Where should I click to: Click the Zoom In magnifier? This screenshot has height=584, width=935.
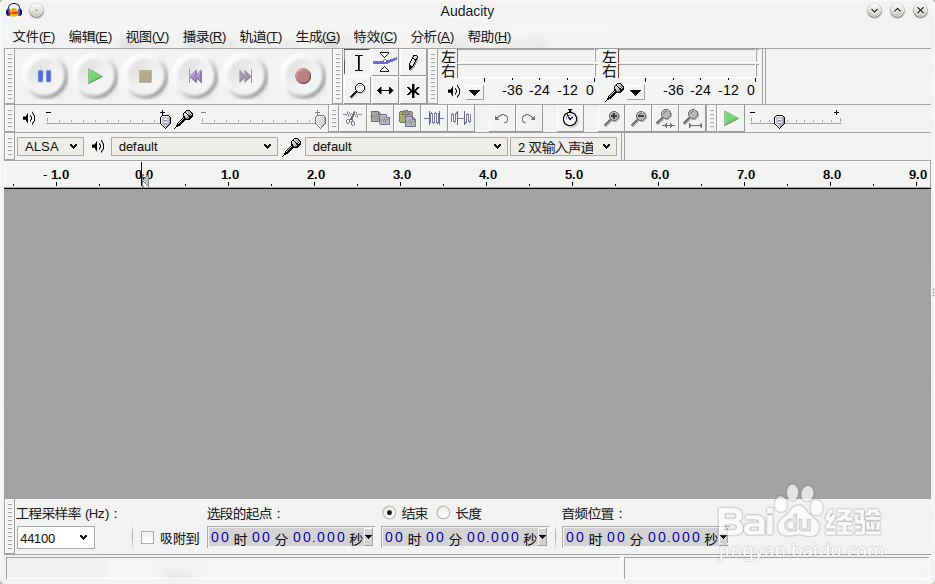611,119
